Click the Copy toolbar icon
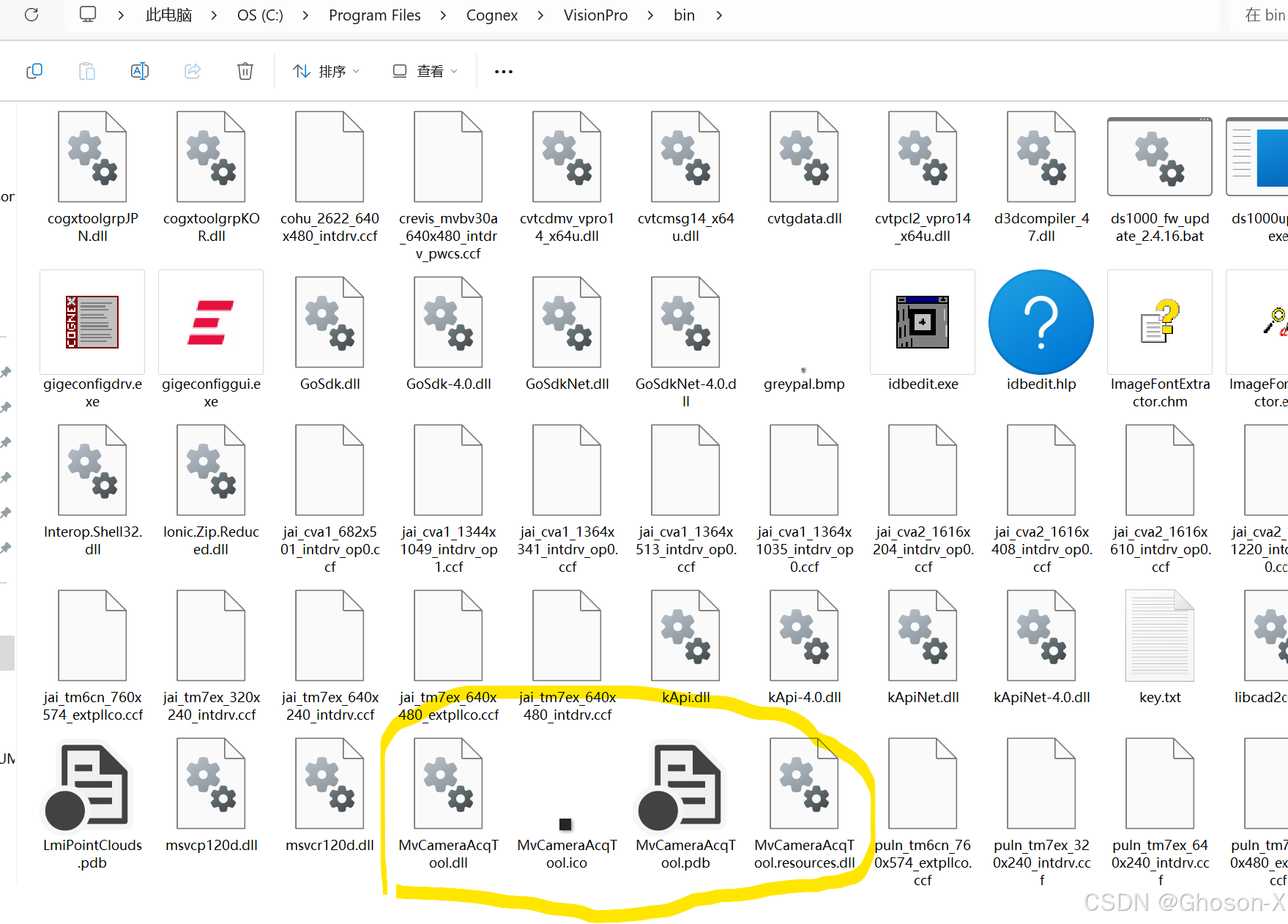Viewport: 1288px width, 924px height. (x=34, y=70)
